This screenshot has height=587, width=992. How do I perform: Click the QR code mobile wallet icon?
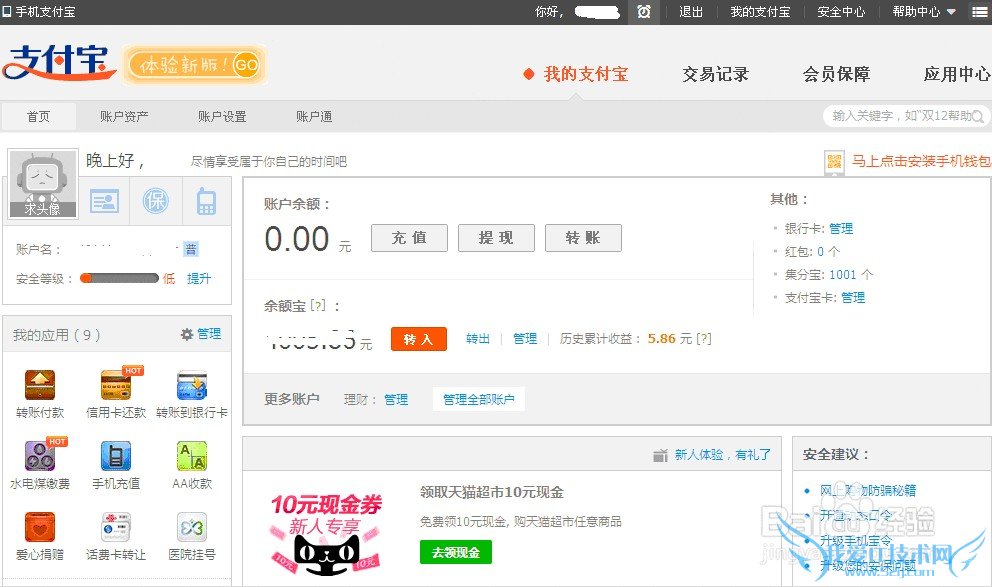coord(834,162)
